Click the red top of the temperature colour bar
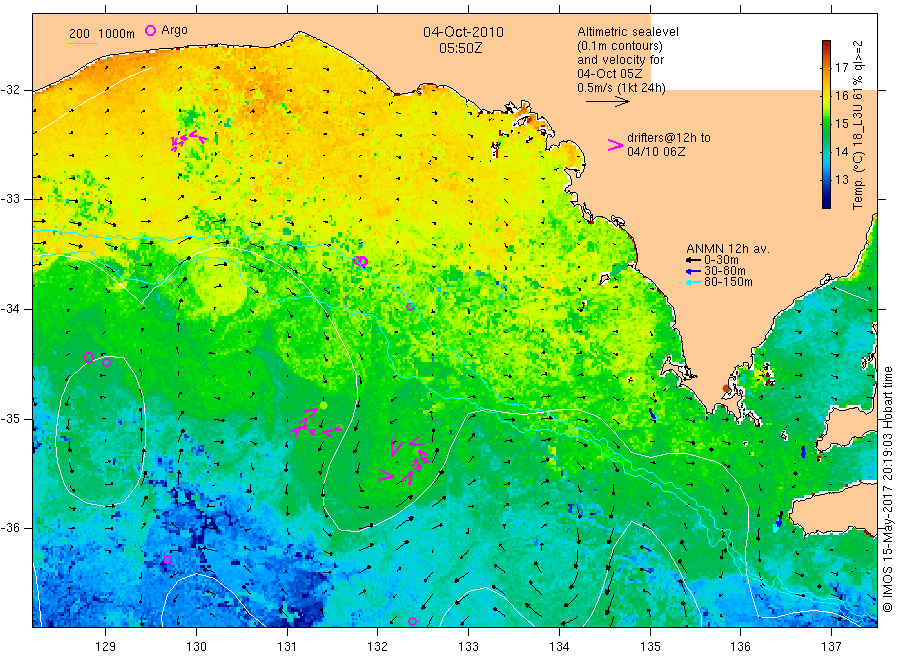 [827, 46]
